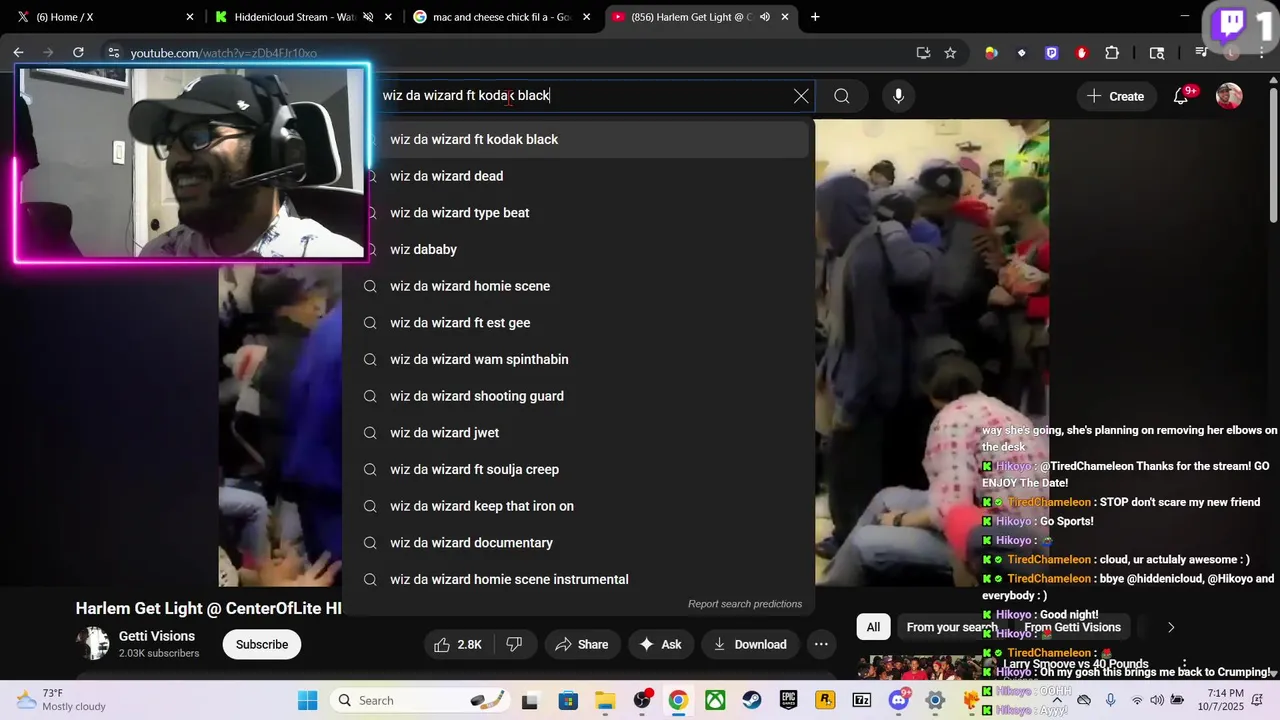Select 'From Getti Visions' chip
The height and width of the screenshot is (720, 1280).
point(1072,627)
